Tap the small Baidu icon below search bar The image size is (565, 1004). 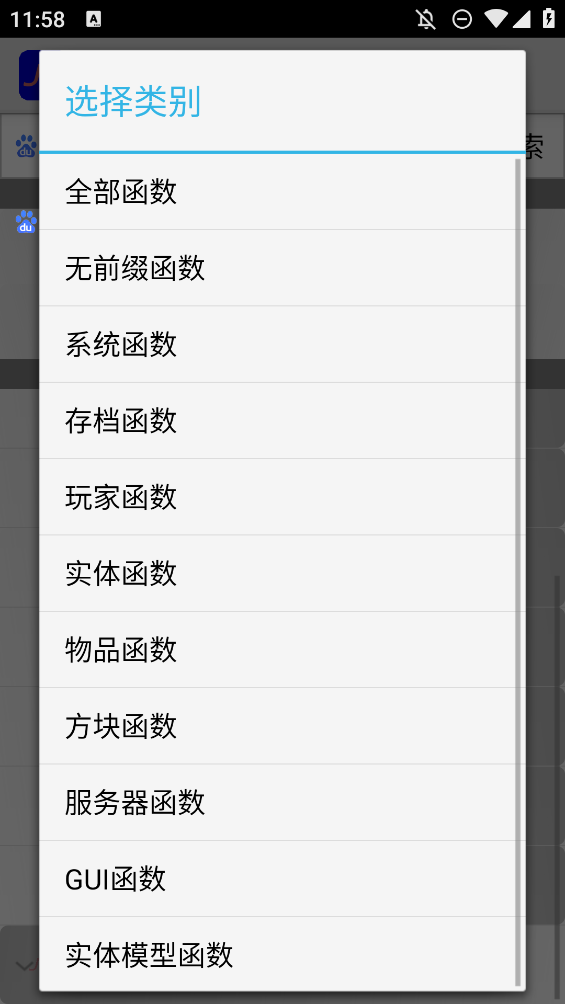coord(26,222)
